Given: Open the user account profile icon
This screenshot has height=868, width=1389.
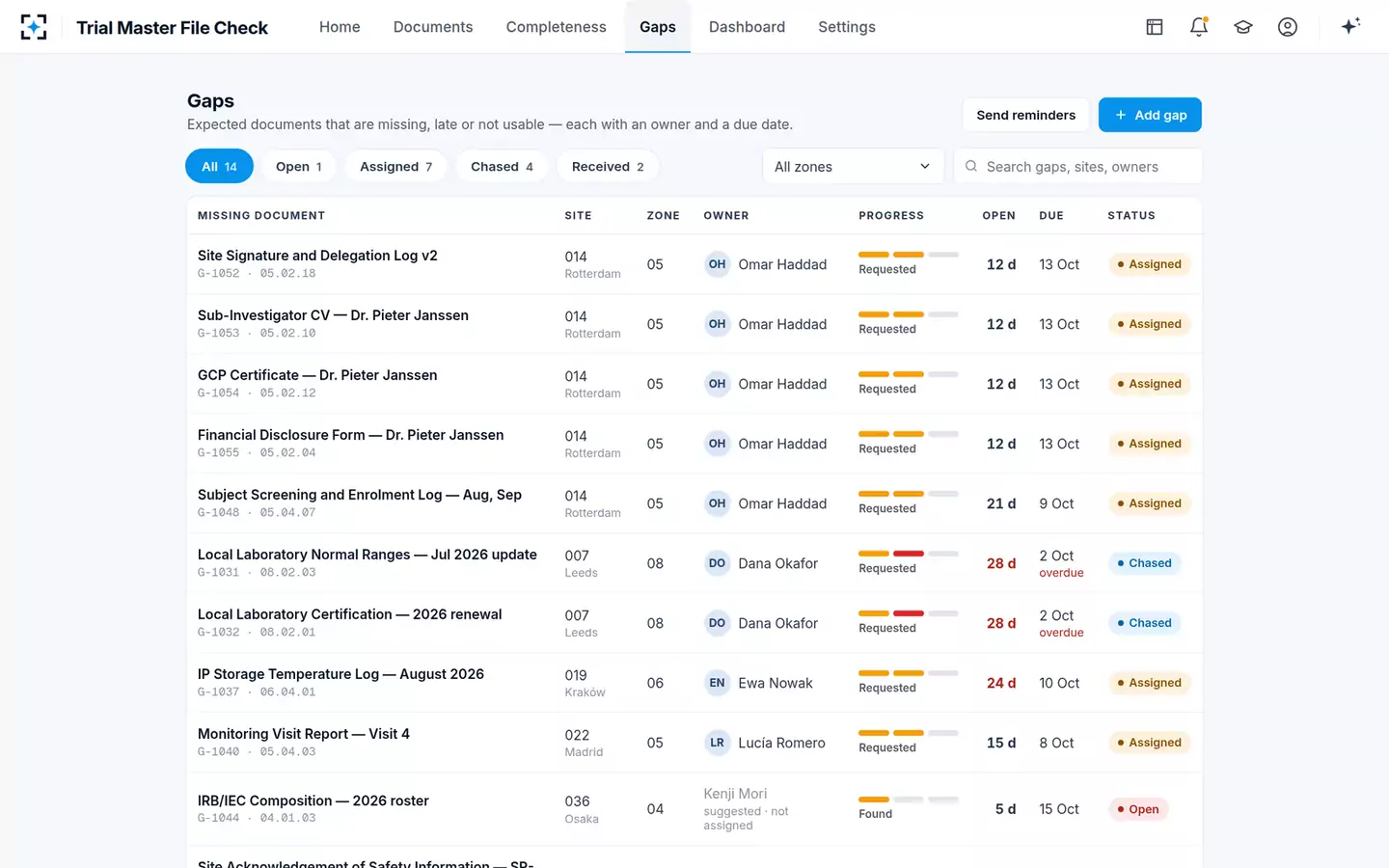Looking at the screenshot, I should [1288, 27].
